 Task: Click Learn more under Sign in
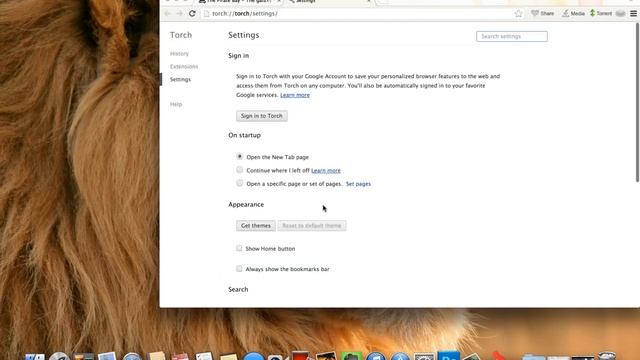[295, 95]
